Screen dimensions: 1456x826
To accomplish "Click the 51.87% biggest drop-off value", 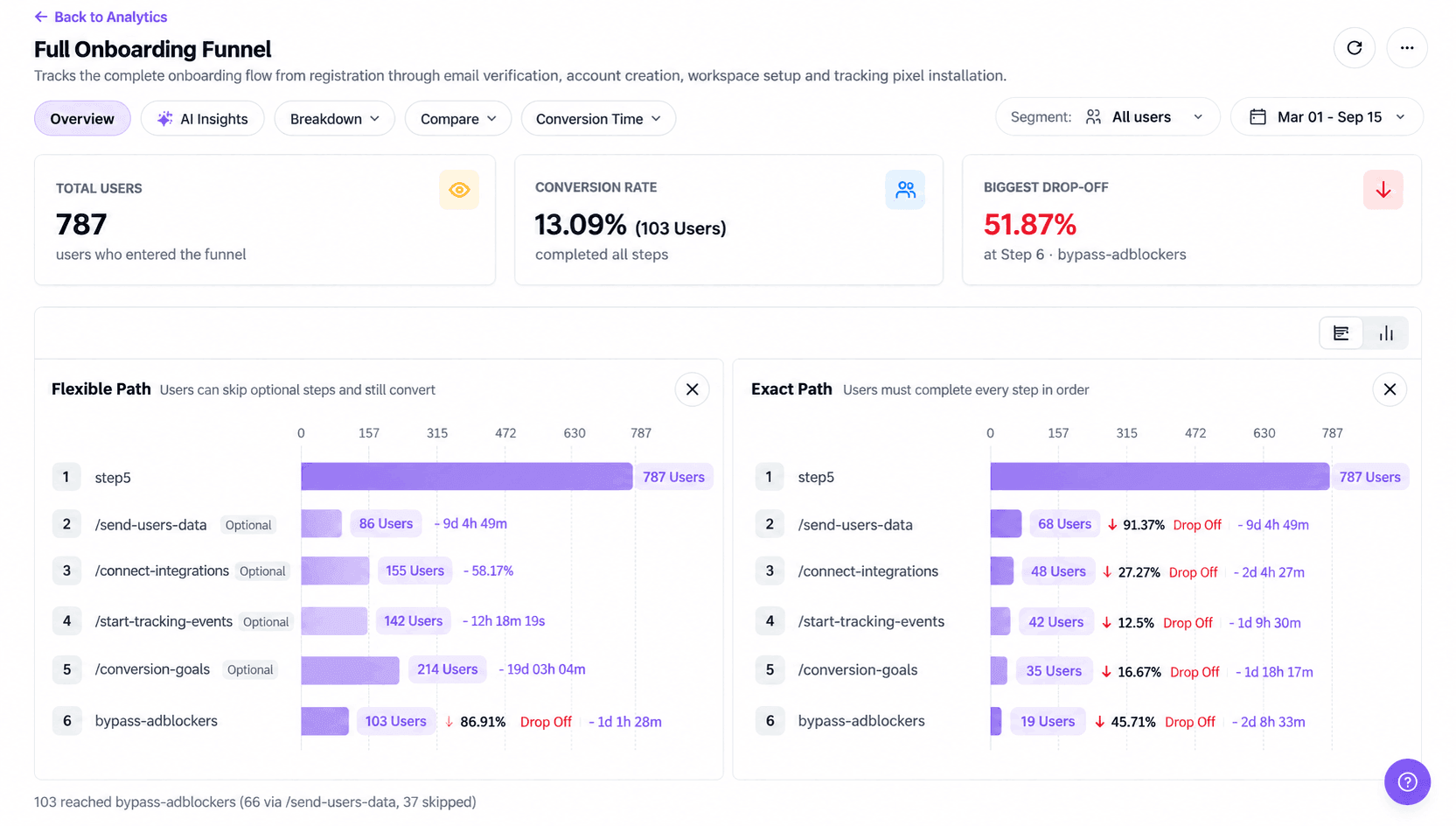I will pyautogui.click(x=1029, y=225).
